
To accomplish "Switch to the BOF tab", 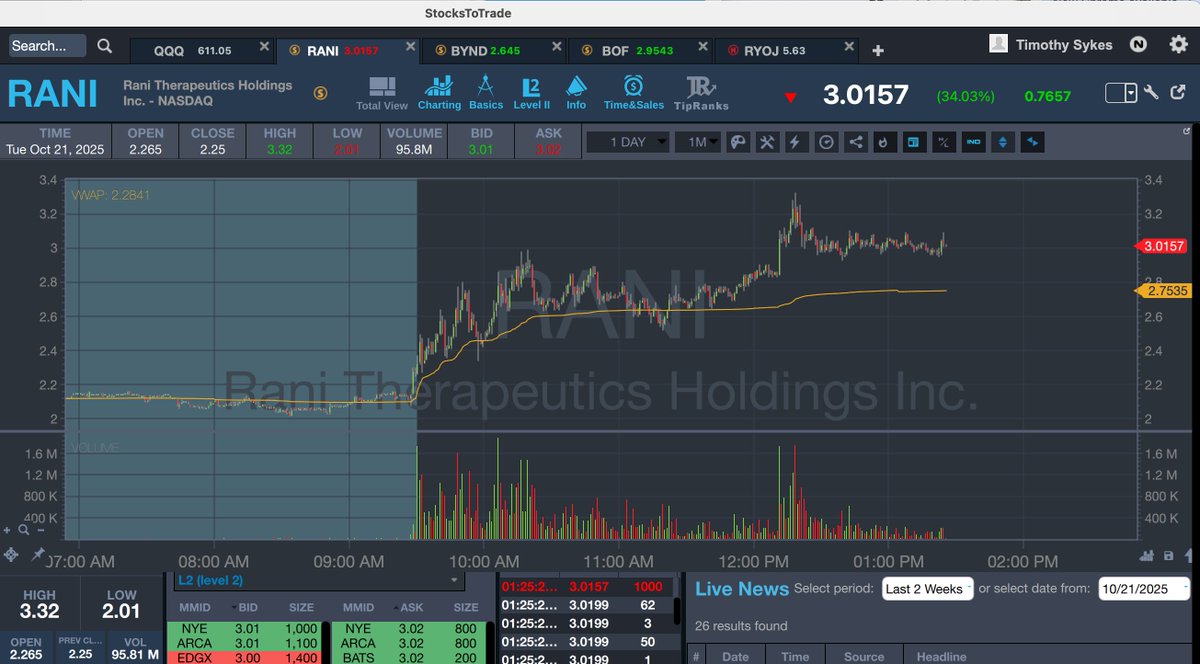I will click(x=641, y=50).
